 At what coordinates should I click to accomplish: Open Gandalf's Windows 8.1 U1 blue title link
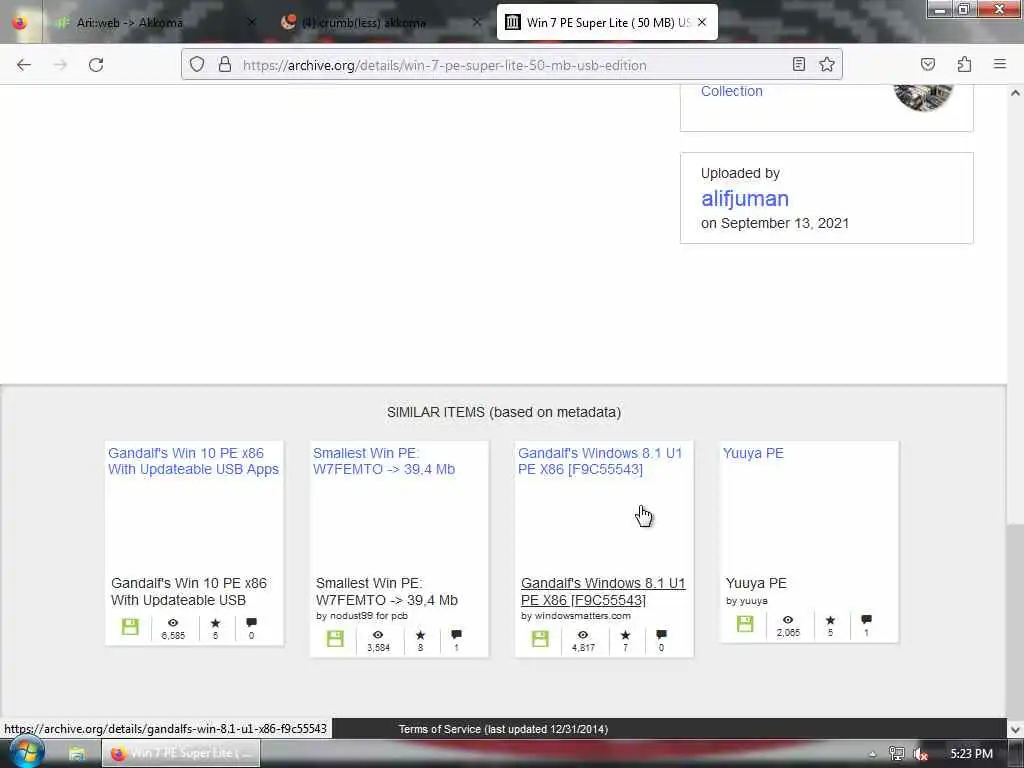tap(600, 461)
